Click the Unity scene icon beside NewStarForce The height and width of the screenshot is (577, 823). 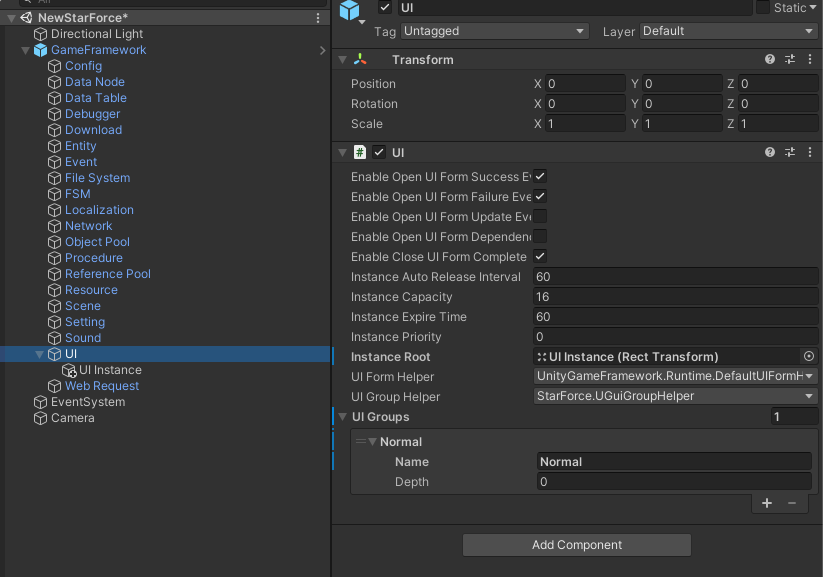(x=26, y=18)
